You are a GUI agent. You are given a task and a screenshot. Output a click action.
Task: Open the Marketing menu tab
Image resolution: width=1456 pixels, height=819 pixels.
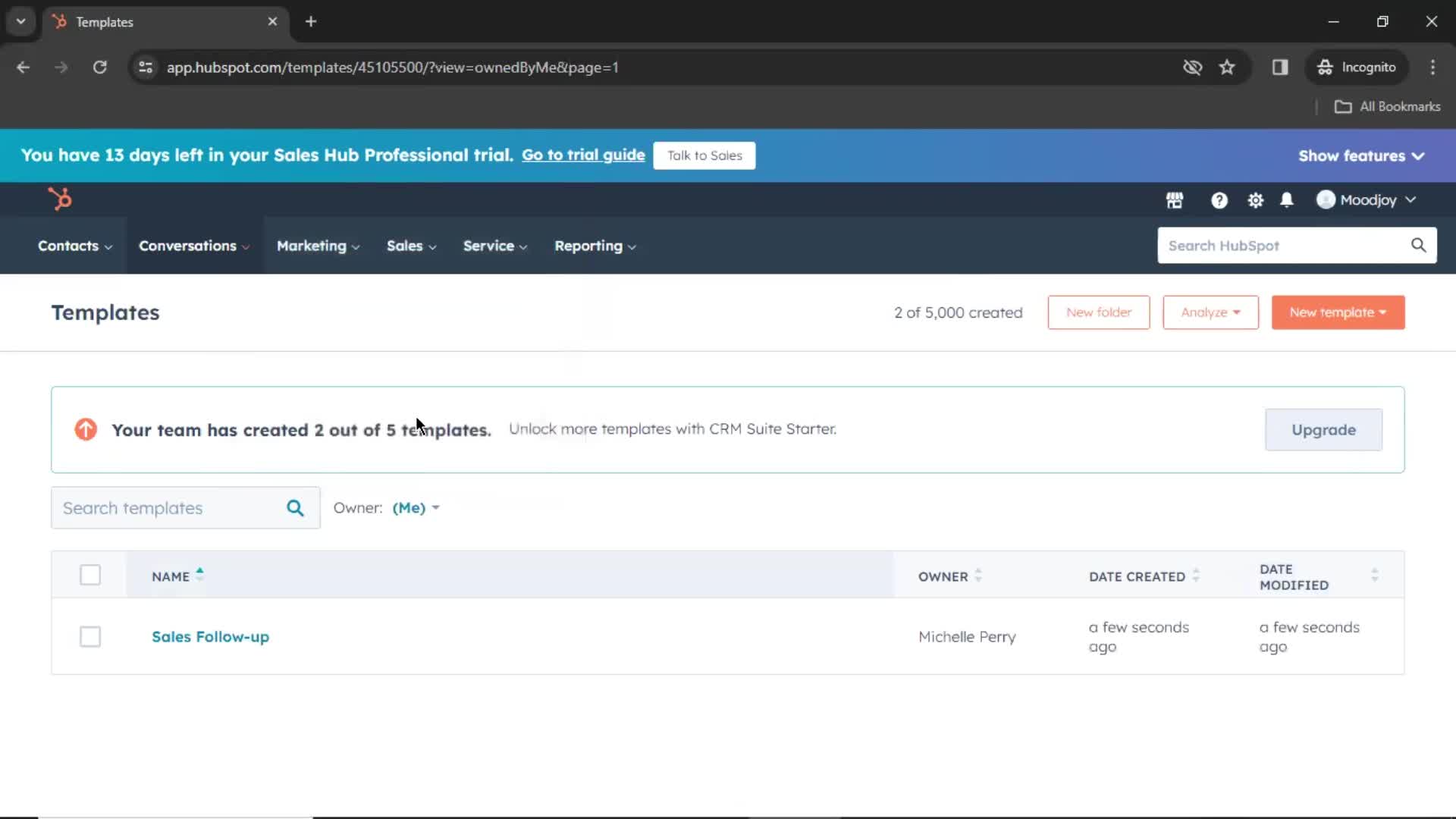[x=311, y=245]
